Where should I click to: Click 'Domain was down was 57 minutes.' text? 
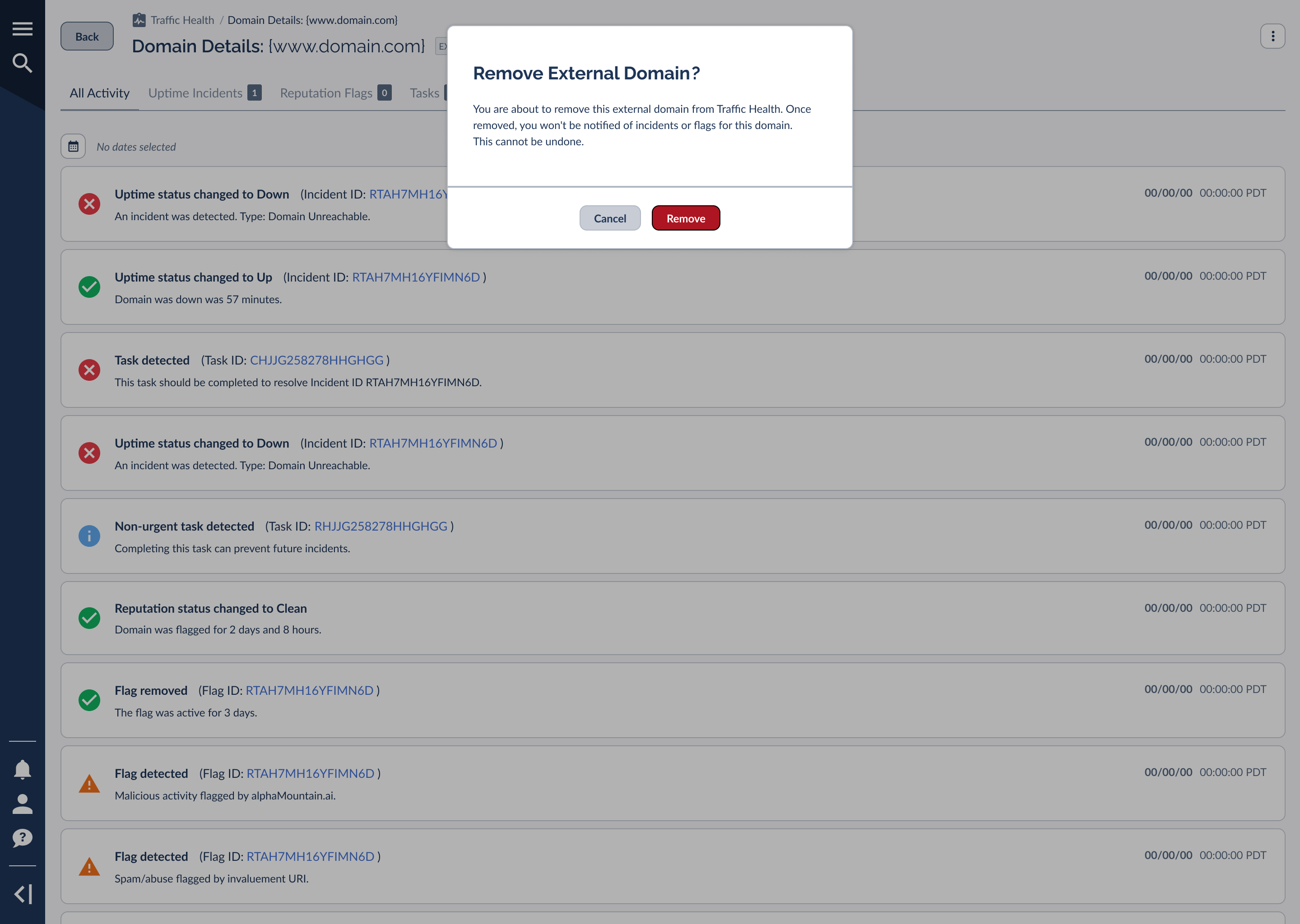pos(198,299)
